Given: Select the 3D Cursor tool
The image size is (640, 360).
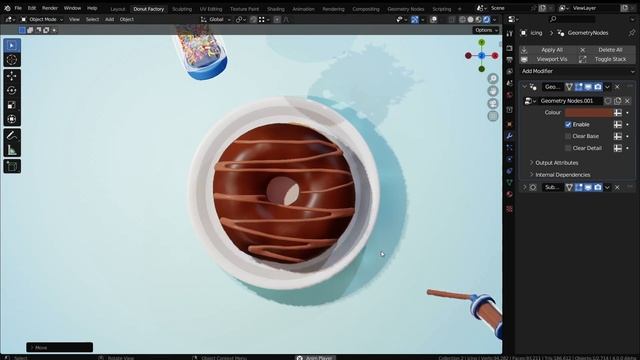Looking at the screenshot, I should click(x=12, y=60).
